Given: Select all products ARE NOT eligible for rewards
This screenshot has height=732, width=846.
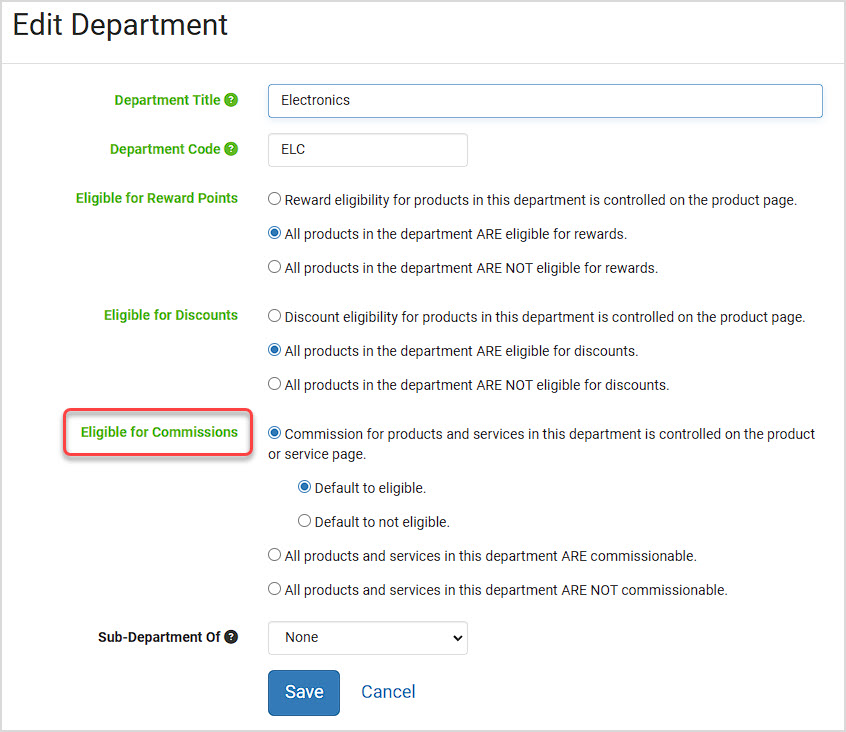Looking at the screenshot, I should tap(275, 267).
